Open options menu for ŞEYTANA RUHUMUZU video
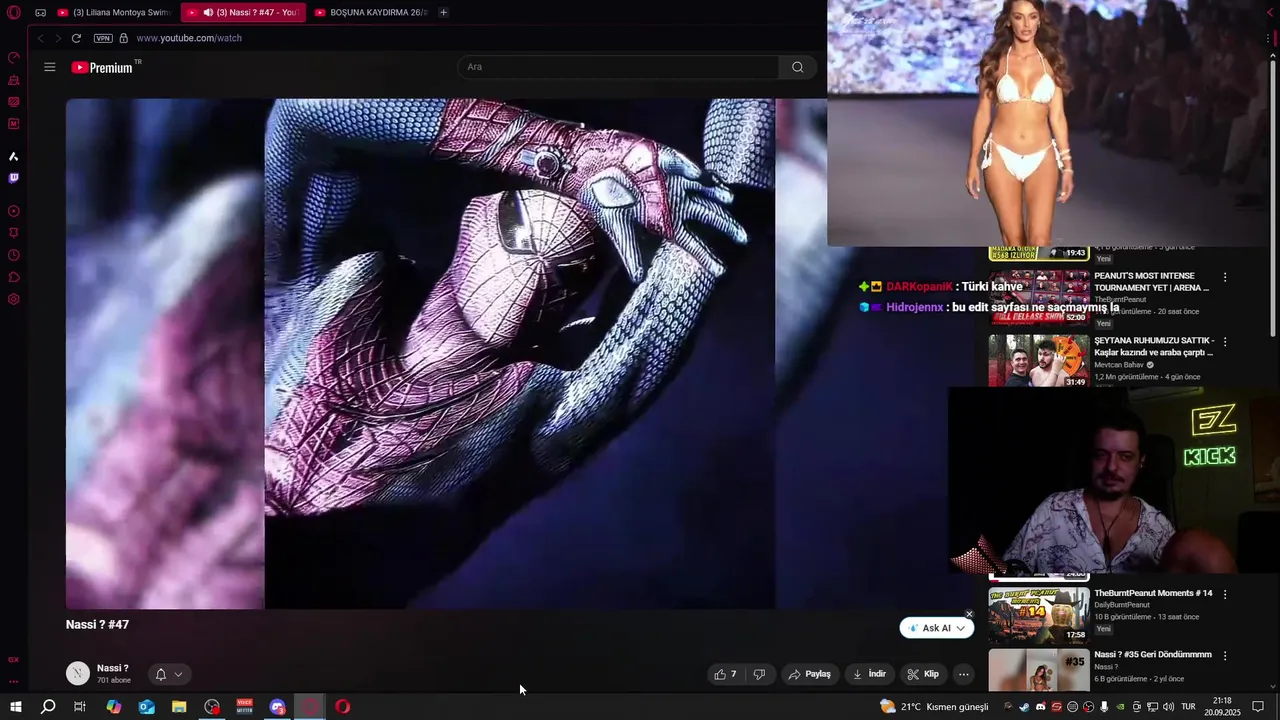 (1225, 342)
